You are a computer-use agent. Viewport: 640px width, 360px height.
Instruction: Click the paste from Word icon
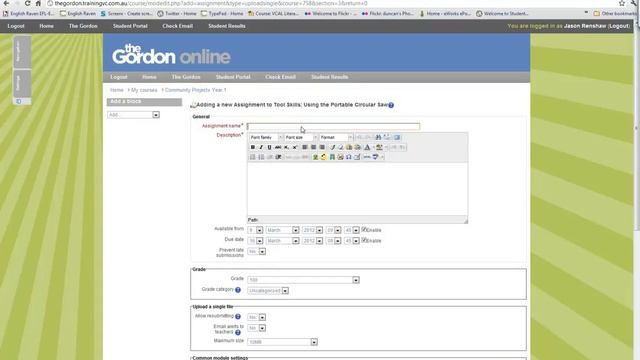[358, 147]
